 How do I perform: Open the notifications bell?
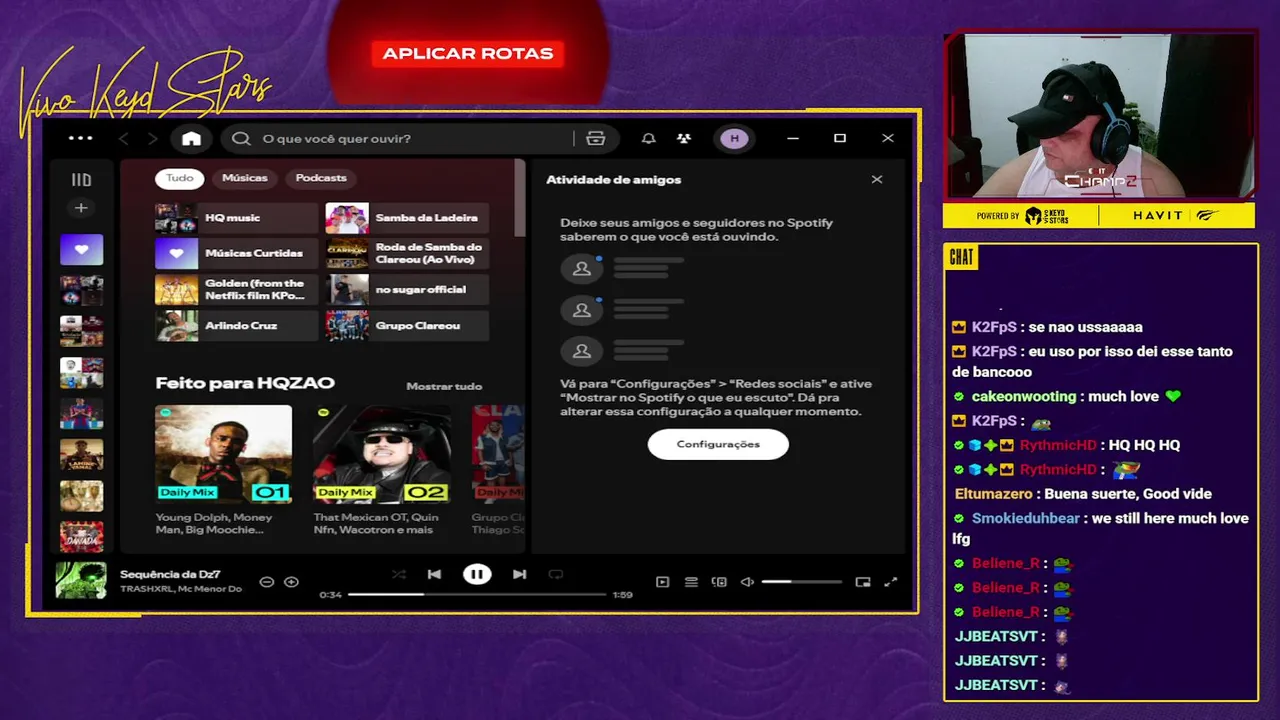pyautogui.click(x=648, y=139)
